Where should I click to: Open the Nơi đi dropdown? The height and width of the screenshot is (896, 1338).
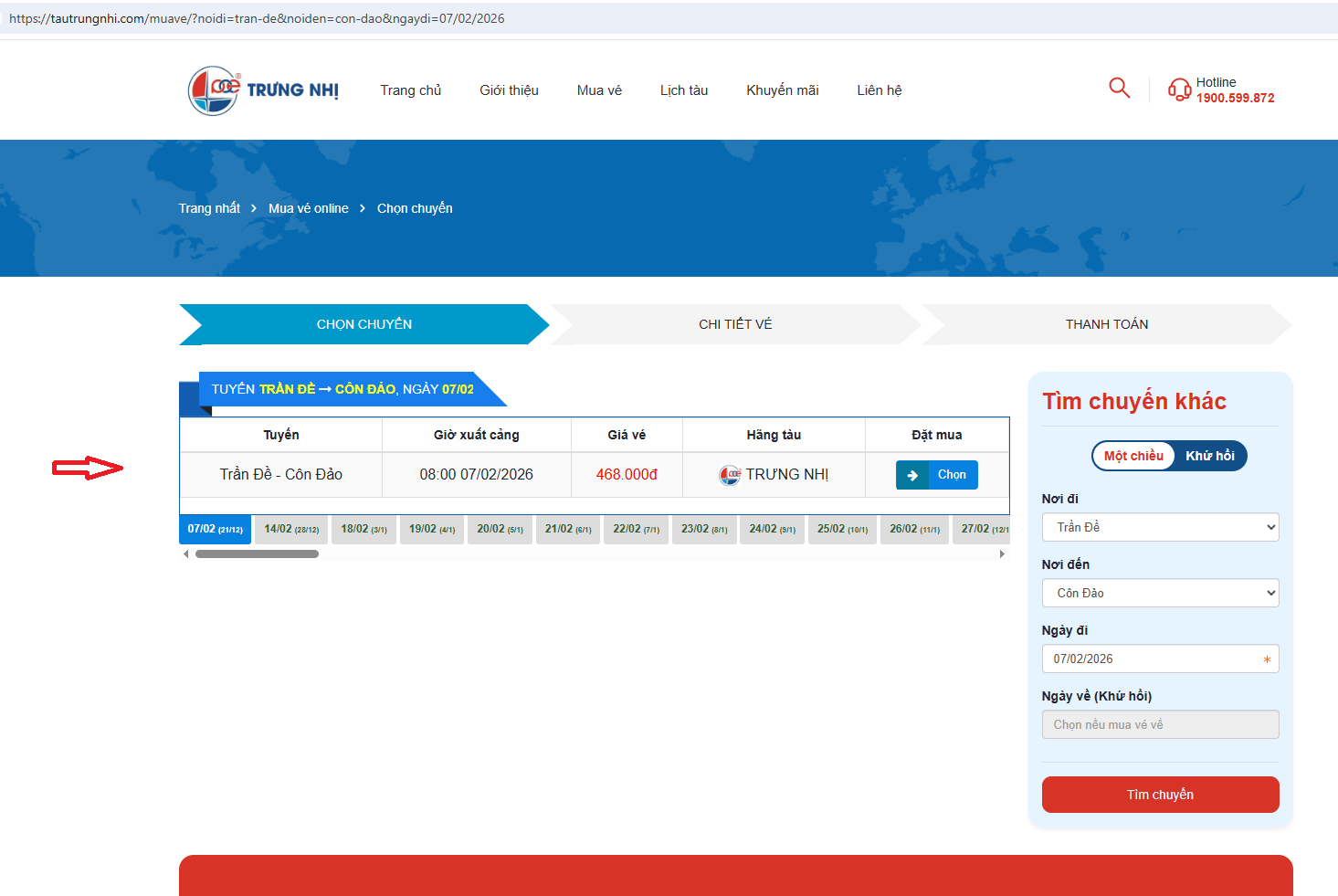click(x=1160, y=527)
